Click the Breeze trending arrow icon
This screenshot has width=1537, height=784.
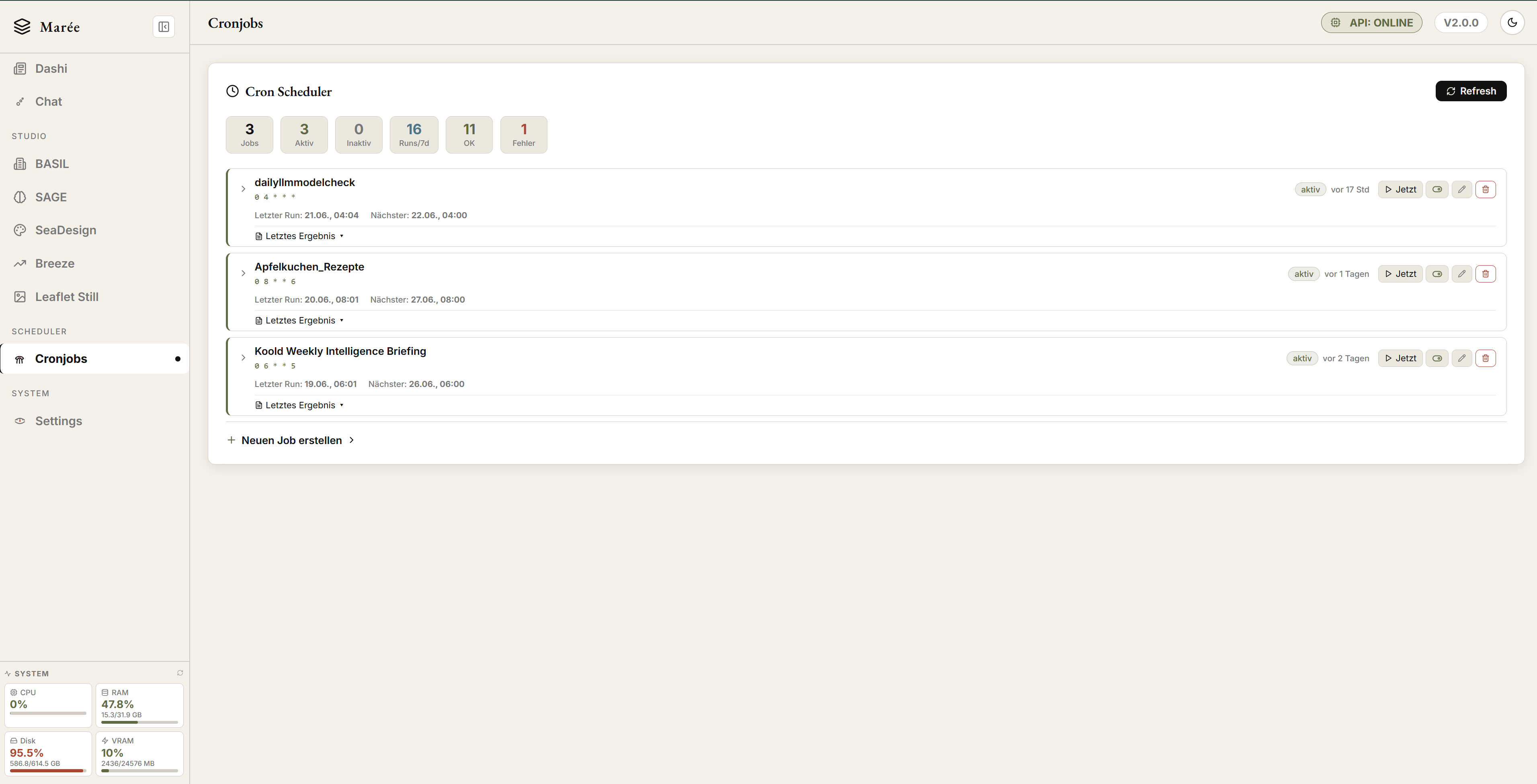pos(20,263)
